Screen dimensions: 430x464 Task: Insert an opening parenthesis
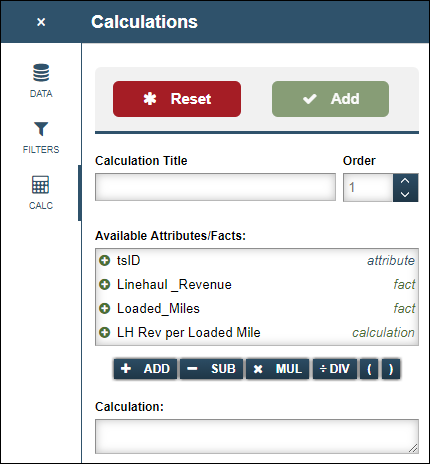point(369,369)
